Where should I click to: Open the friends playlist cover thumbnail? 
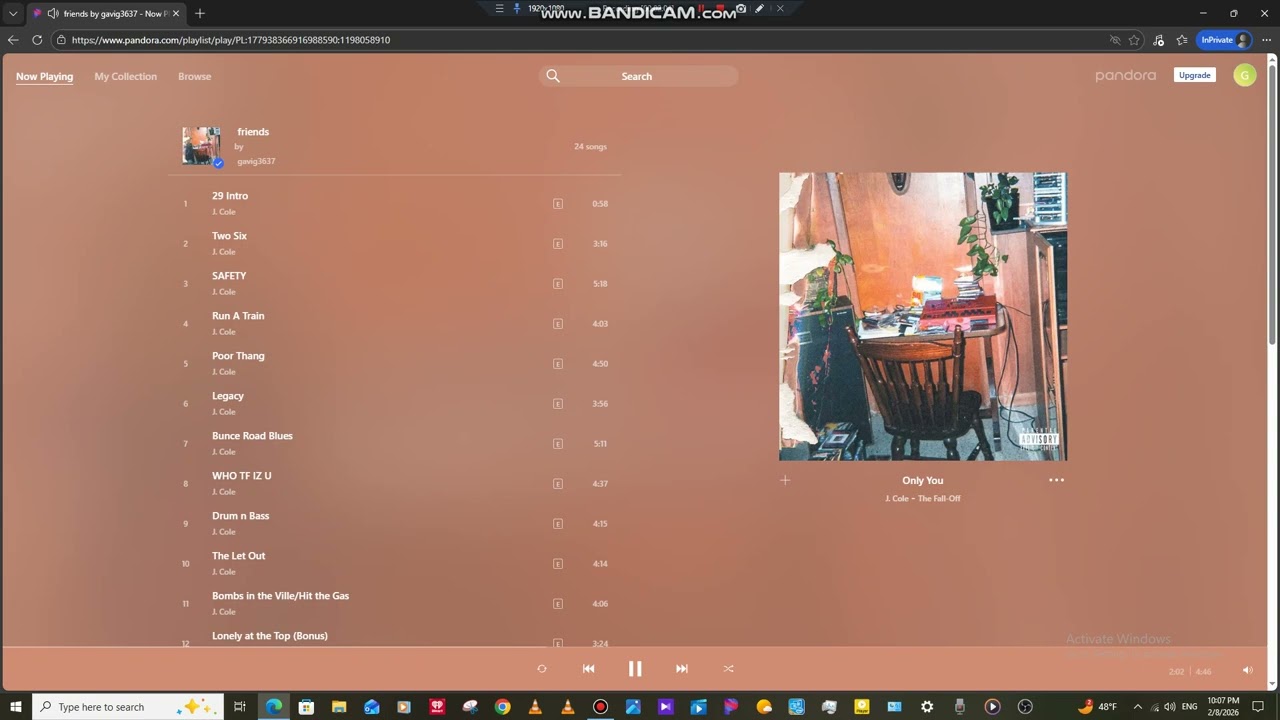coord(201,146)
